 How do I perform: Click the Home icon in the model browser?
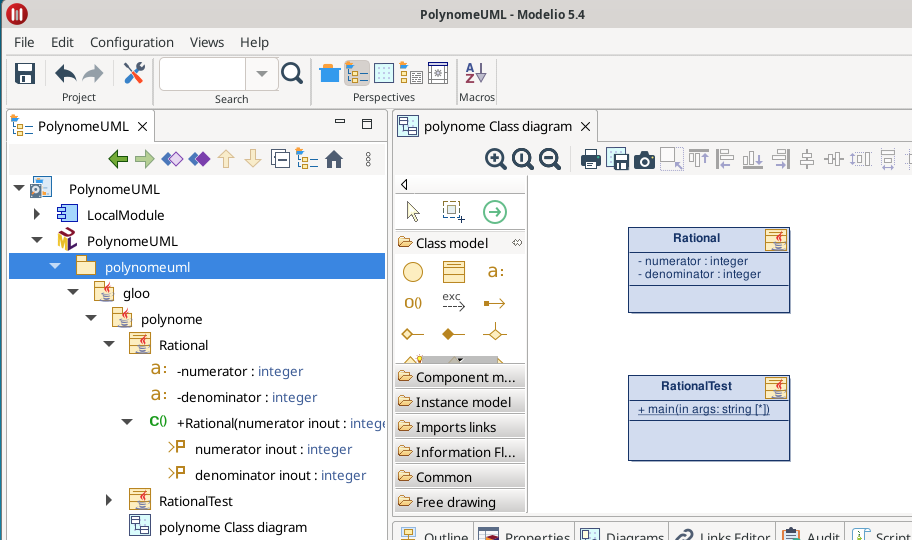[334, 159]
